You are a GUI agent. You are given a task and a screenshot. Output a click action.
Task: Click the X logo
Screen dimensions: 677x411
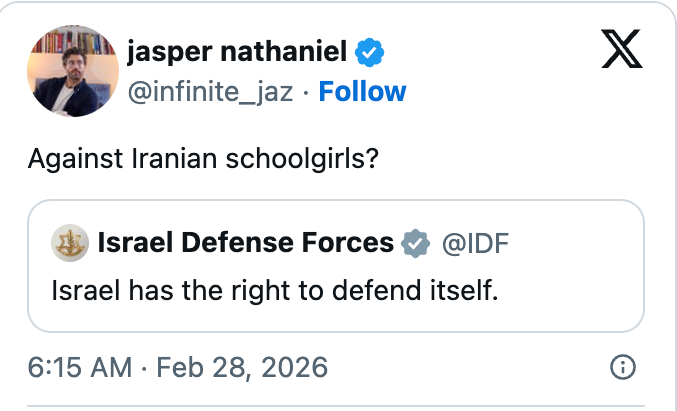pyautogui.click(x=622, y=48)
